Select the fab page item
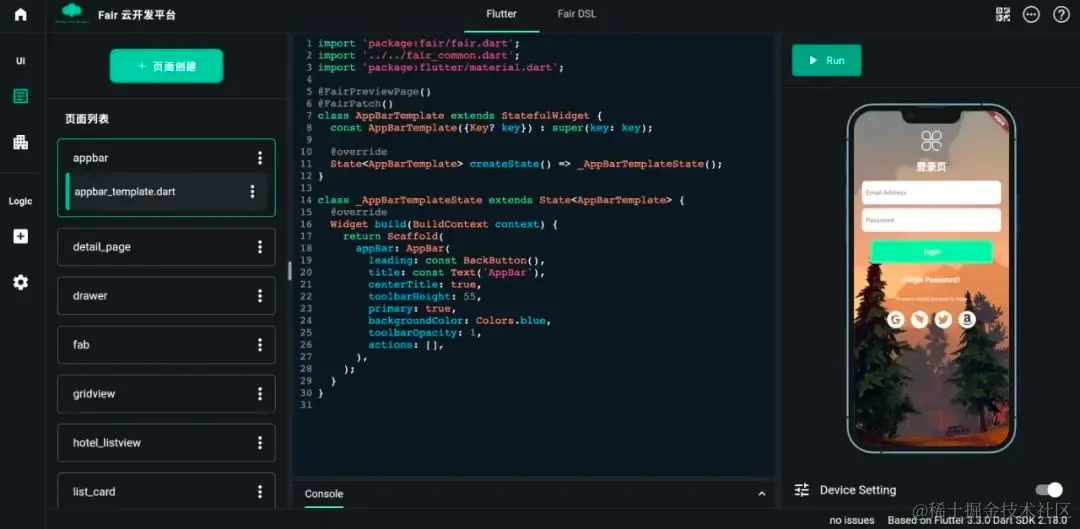 tap(166, 344)
